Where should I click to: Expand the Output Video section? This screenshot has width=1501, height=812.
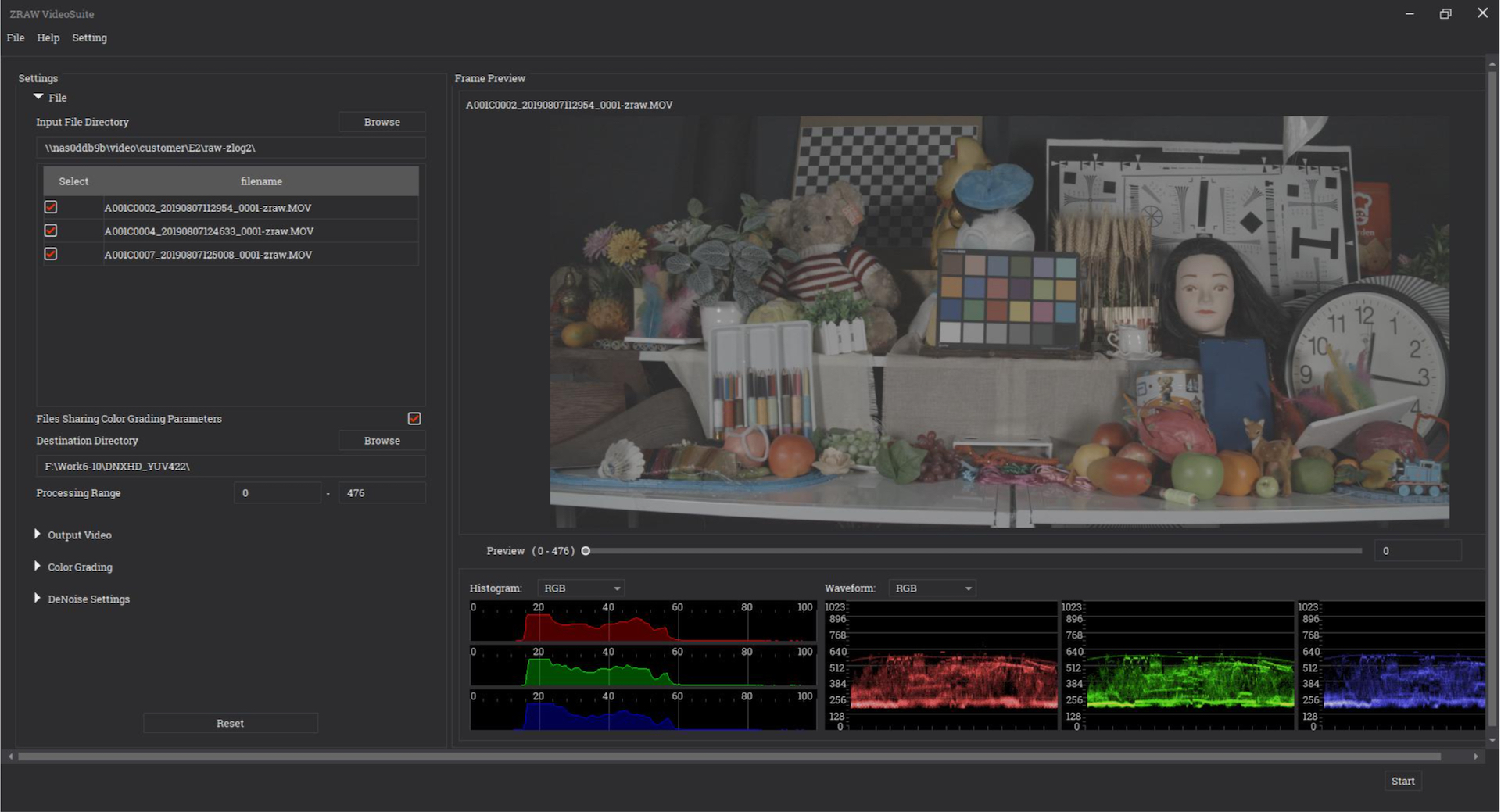click(x=38, y=534)
